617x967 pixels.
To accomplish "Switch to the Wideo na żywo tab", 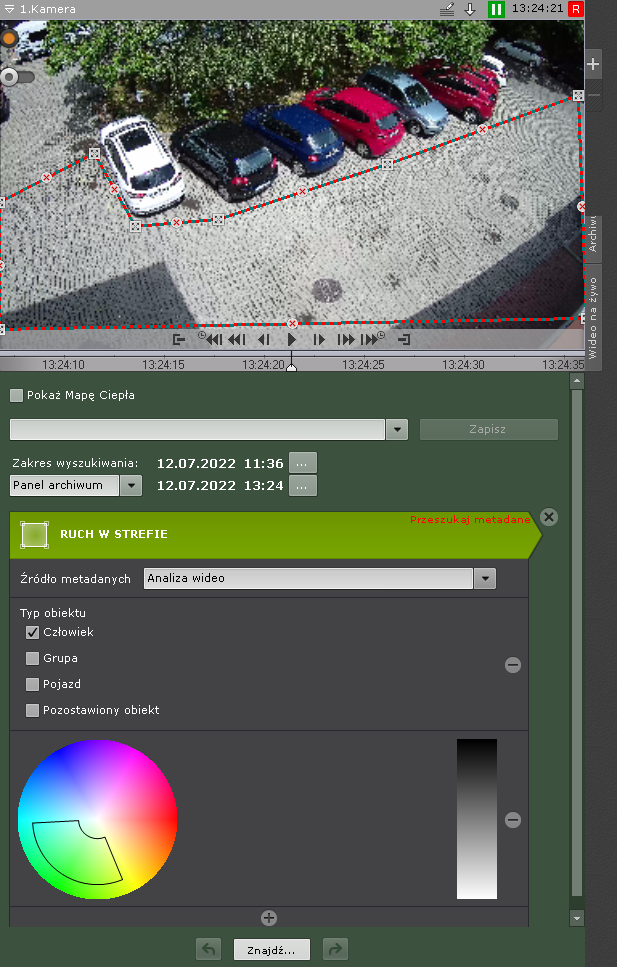I will tap(593, 318).
